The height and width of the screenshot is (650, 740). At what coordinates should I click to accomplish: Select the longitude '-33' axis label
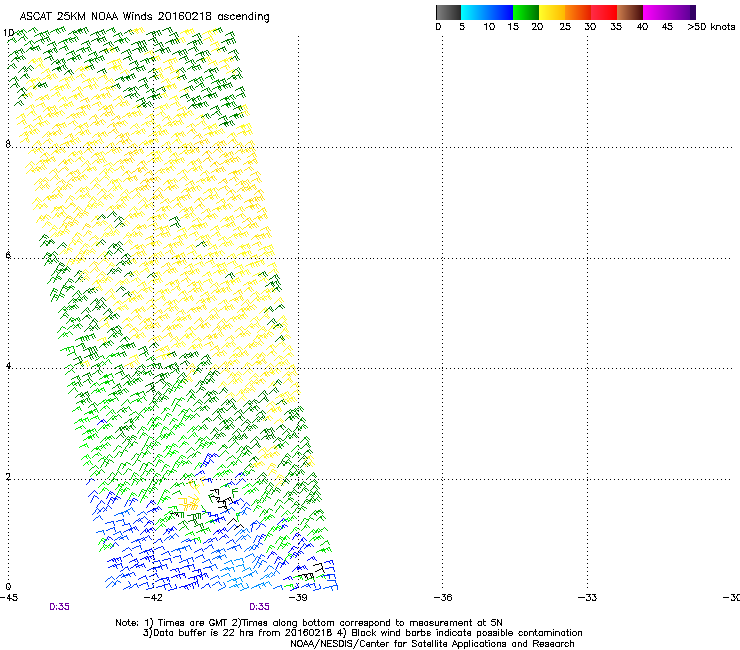tap(587, 598)
